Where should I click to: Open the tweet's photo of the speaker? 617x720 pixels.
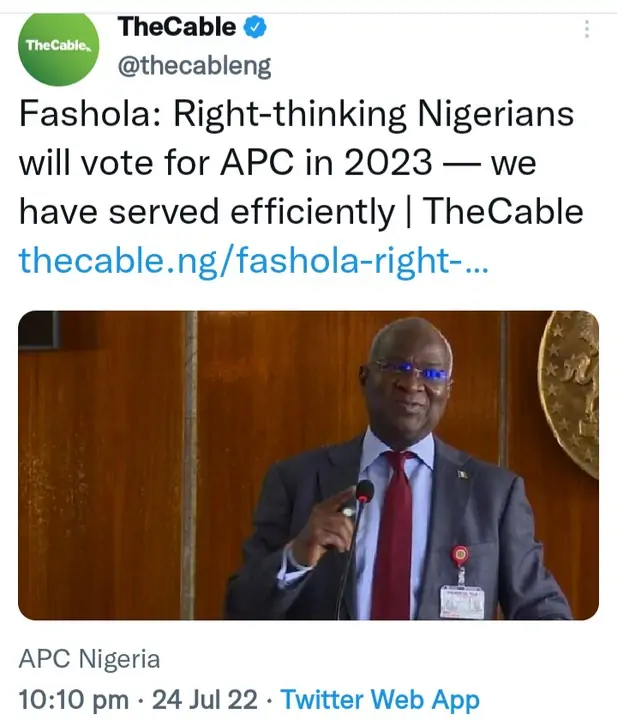[x=308, y=464]
